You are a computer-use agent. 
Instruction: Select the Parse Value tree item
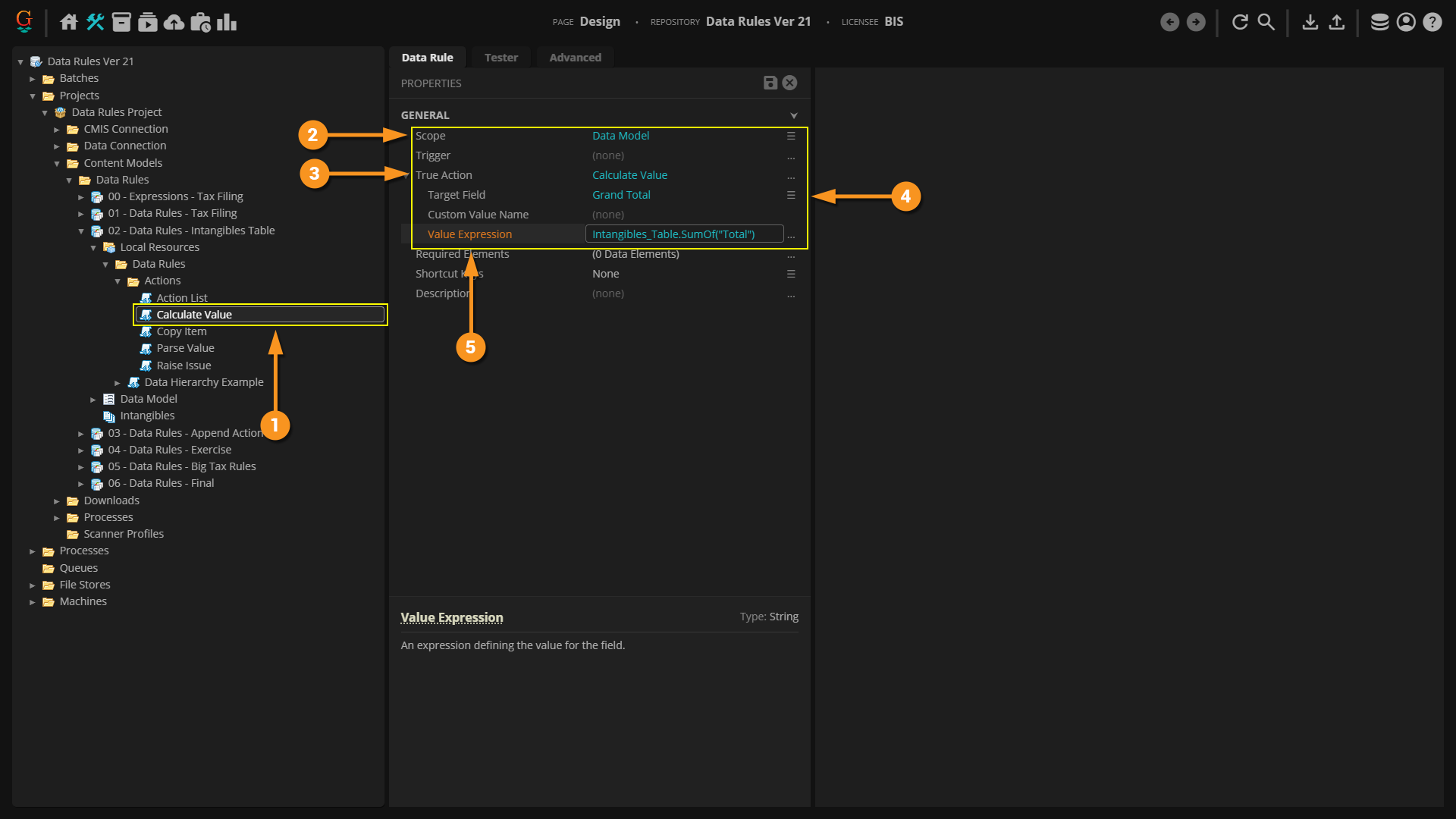tap(185, 348)
